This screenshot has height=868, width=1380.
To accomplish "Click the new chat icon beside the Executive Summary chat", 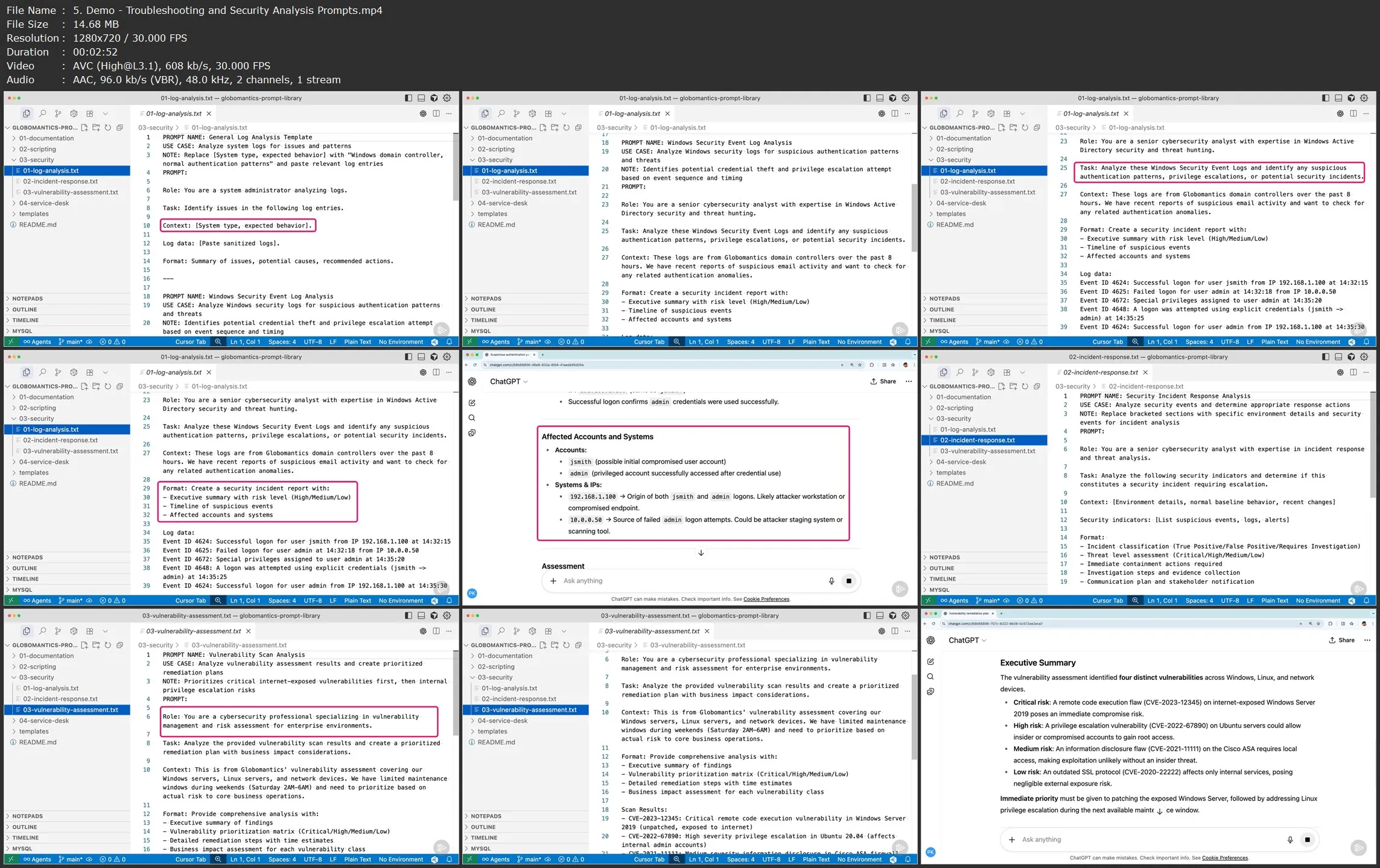I will 930,662.
